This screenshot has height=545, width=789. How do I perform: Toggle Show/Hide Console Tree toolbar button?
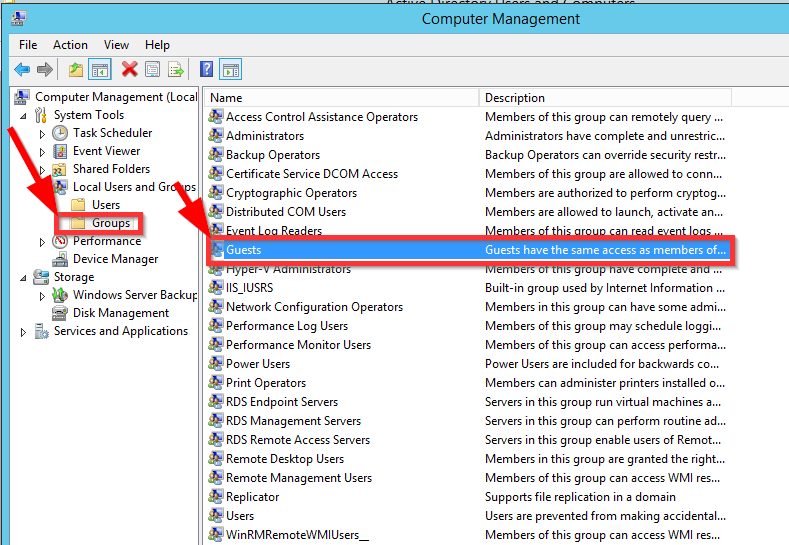point(99,69)
